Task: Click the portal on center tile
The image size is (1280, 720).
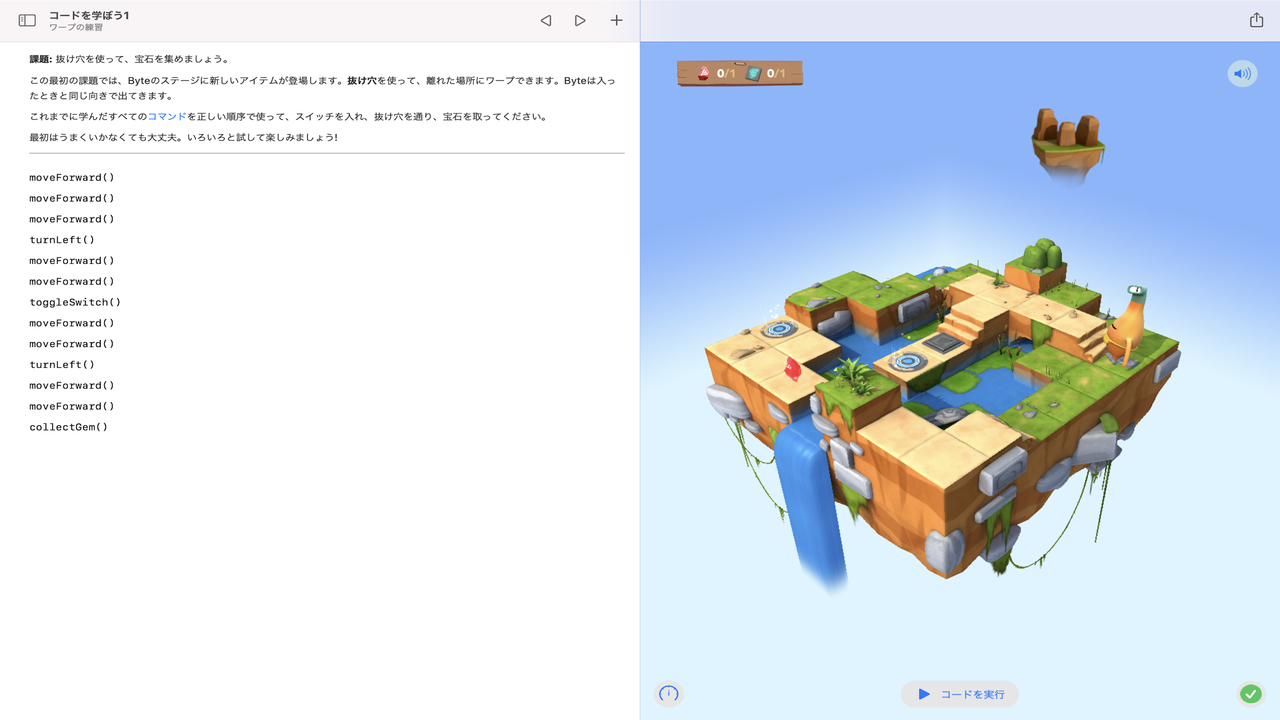Action: 909,360
